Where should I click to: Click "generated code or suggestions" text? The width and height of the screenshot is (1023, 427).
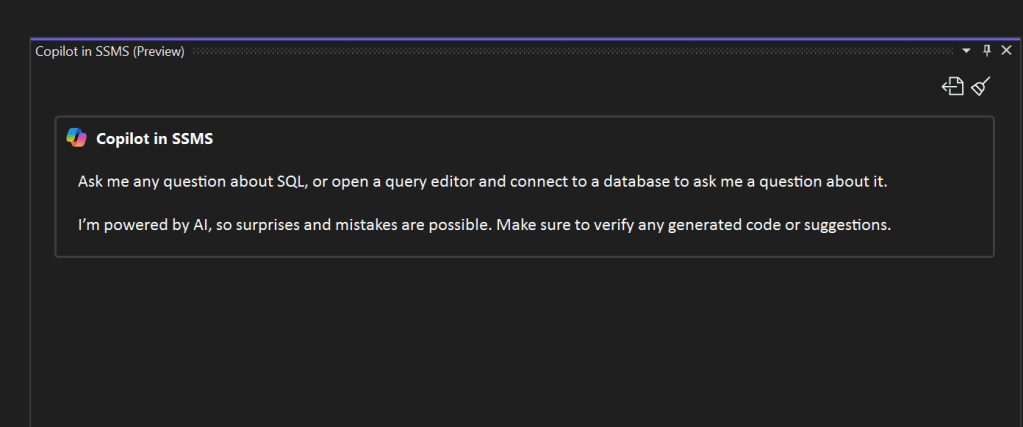click(789, 224)
